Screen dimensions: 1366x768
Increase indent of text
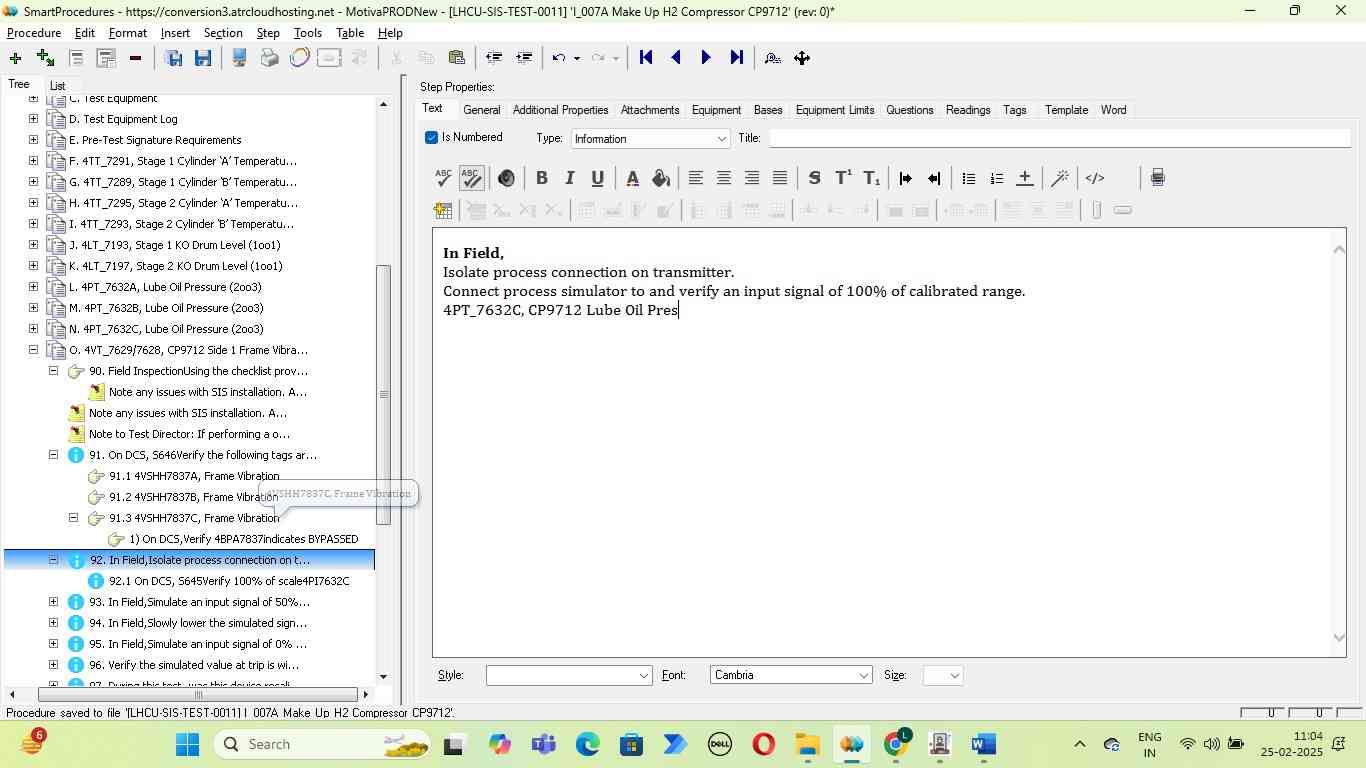(x=906, y=178)
